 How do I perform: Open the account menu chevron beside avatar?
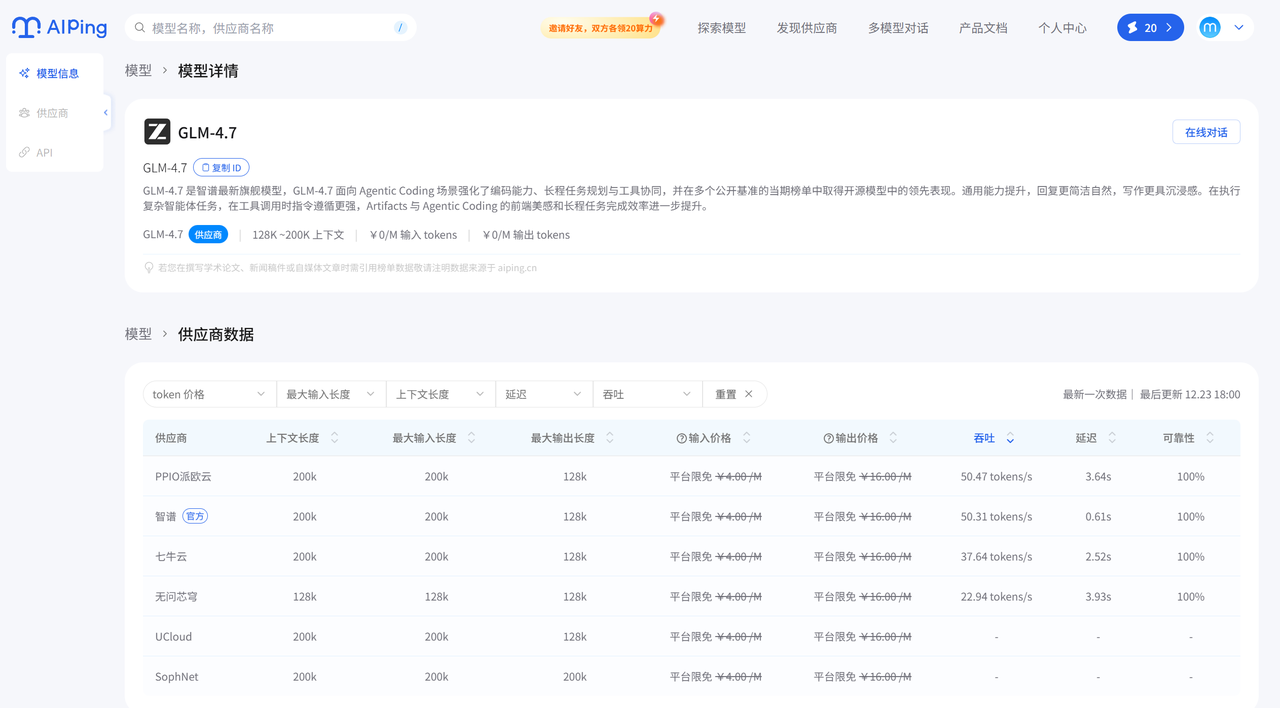click(1239, 28)
